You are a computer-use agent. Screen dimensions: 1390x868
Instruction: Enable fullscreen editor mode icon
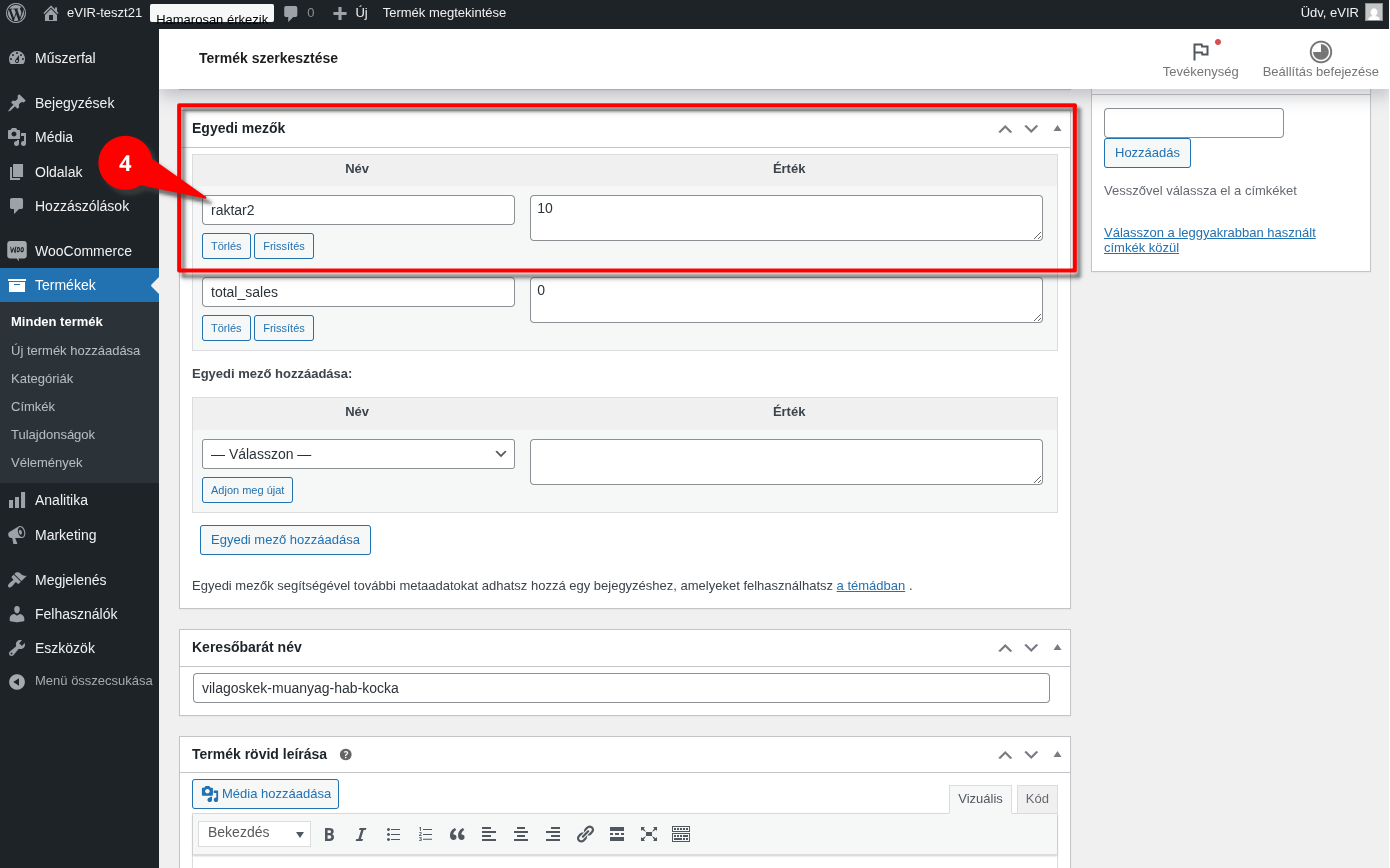click(649, 834)
